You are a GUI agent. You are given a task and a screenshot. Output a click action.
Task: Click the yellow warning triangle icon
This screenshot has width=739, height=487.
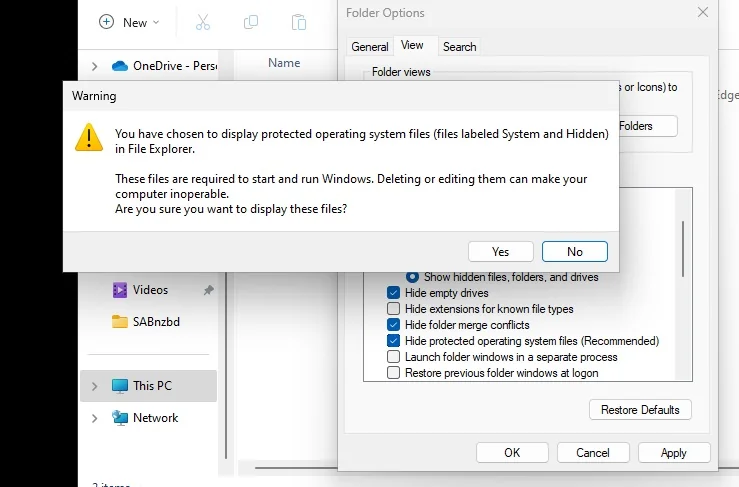point(89,137)
